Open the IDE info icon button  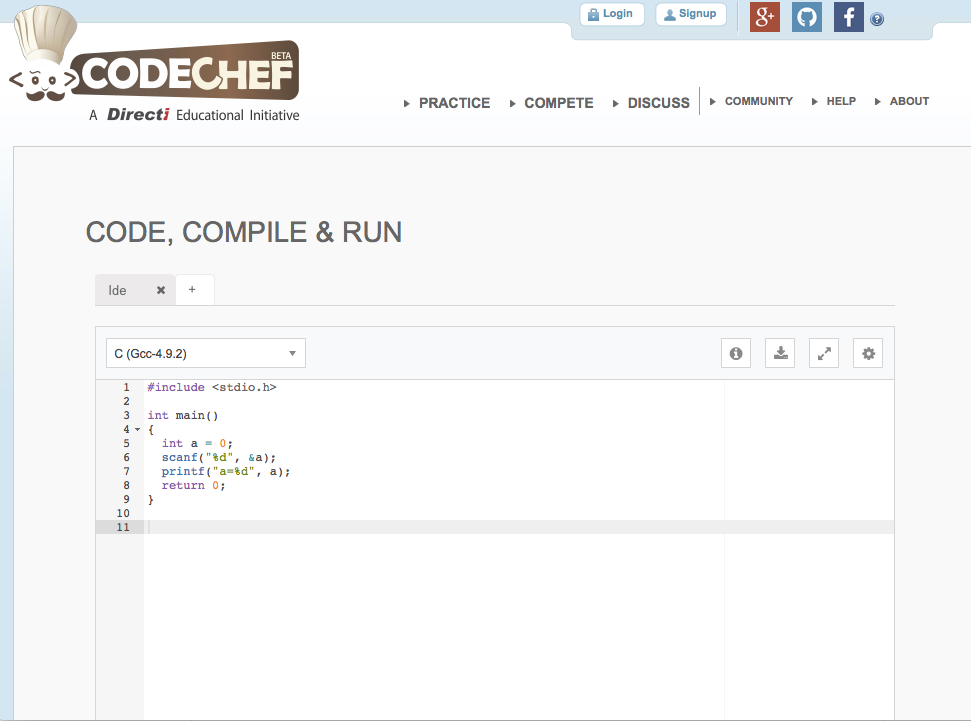tap(736, 353)
